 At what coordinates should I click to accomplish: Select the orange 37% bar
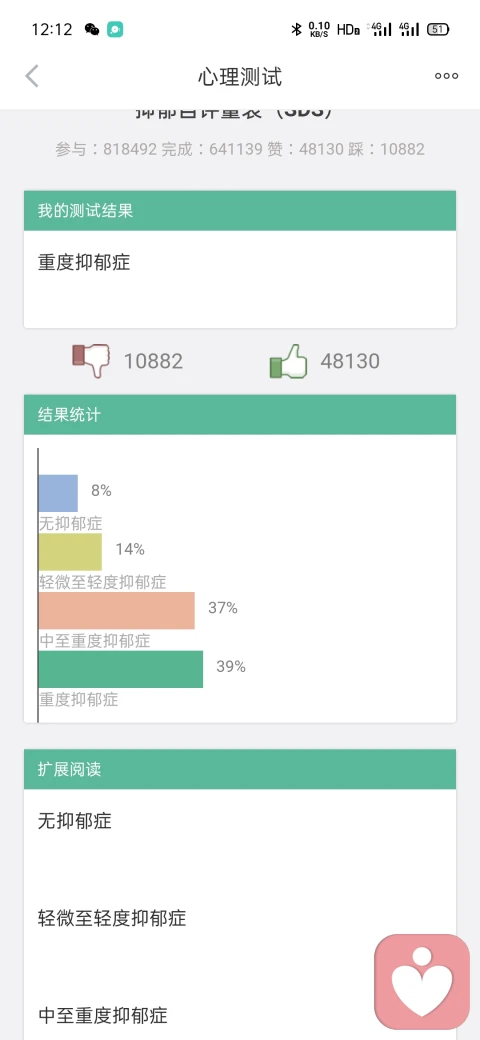(x=117, y=610)
